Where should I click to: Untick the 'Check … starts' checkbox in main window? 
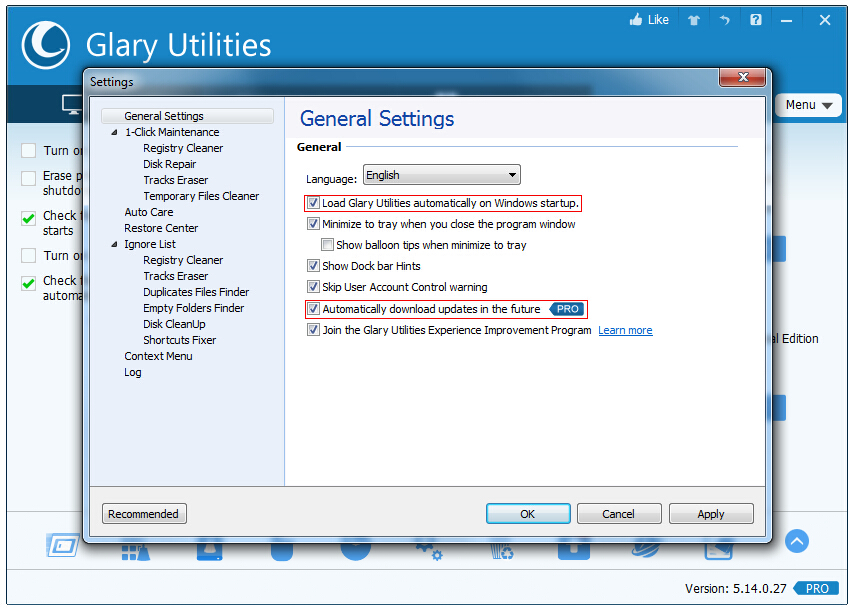point(28,219)
